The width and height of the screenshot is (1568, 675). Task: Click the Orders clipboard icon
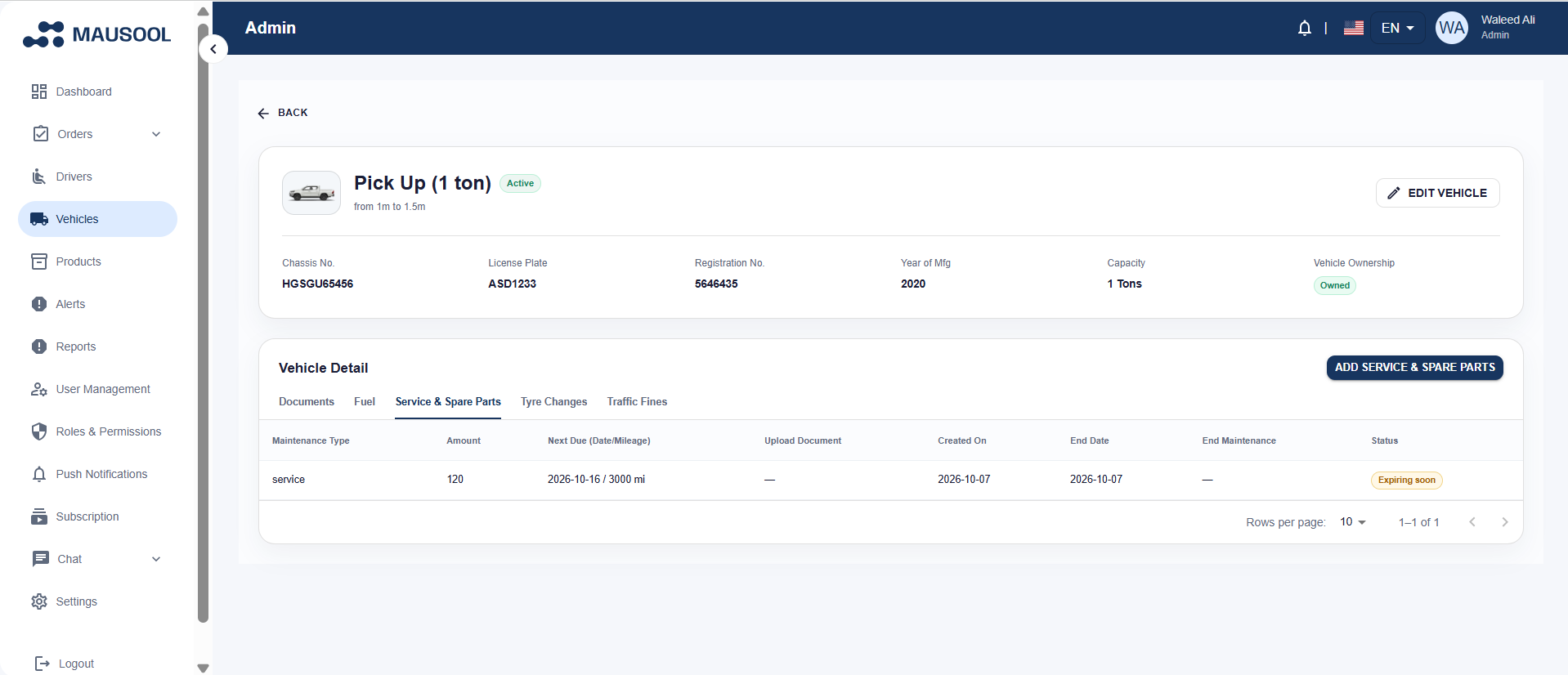tap(41, 134)
